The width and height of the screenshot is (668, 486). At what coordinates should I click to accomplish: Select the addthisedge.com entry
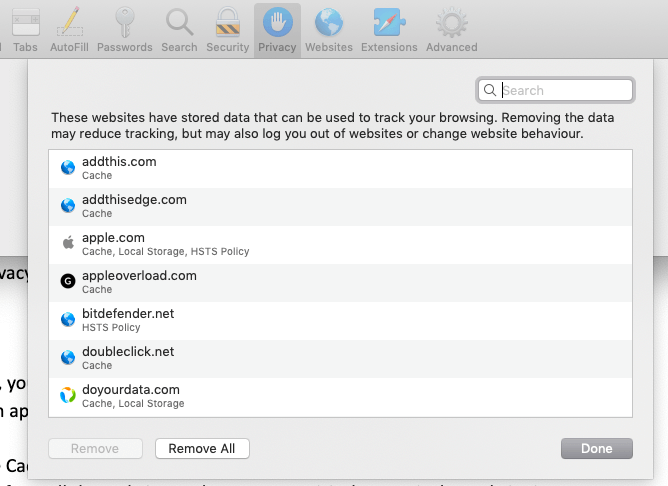point(340,207)
